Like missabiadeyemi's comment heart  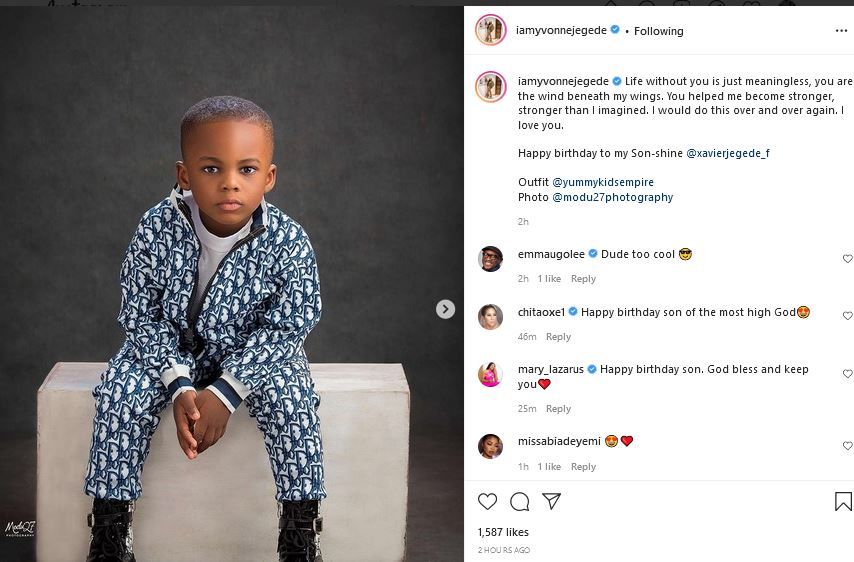[x=847, y=446]
